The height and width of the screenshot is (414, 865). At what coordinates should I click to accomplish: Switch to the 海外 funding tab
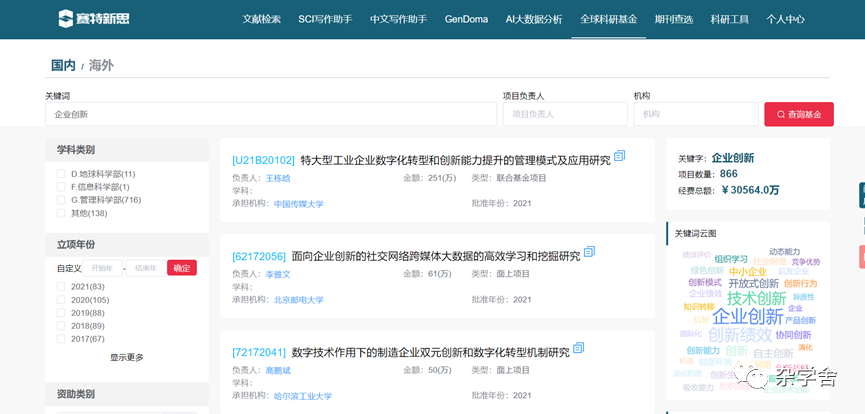click(x=101, y=65)
